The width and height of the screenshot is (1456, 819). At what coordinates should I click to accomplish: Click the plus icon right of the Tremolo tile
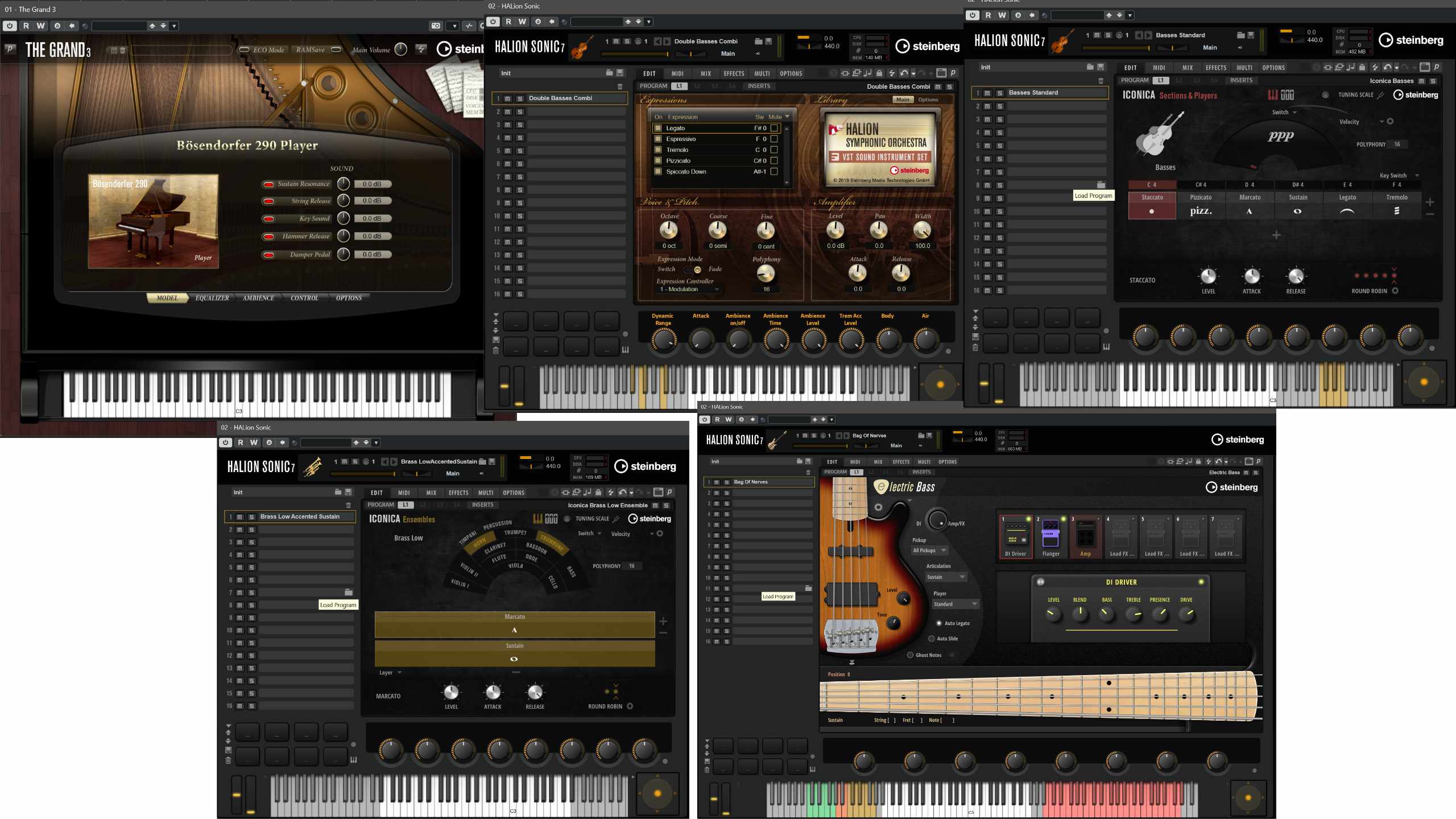1430,202
